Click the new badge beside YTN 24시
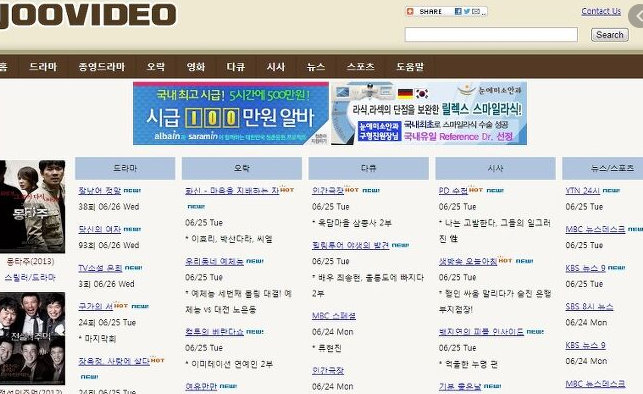The height and width of the screenshot is (394, 643). tap(611, 191)
